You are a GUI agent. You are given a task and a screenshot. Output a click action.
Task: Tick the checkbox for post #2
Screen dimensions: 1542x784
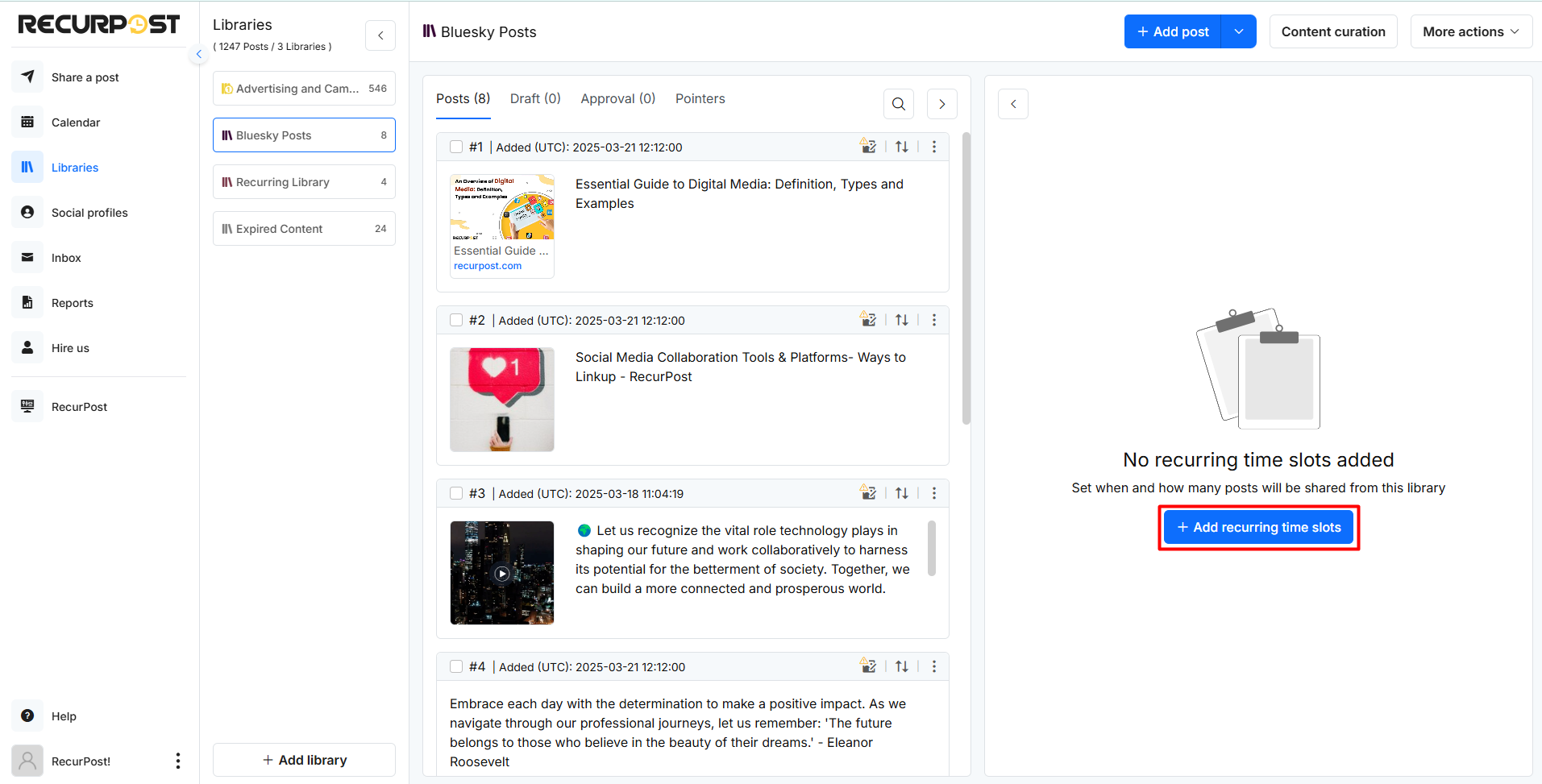pos(456,320)
